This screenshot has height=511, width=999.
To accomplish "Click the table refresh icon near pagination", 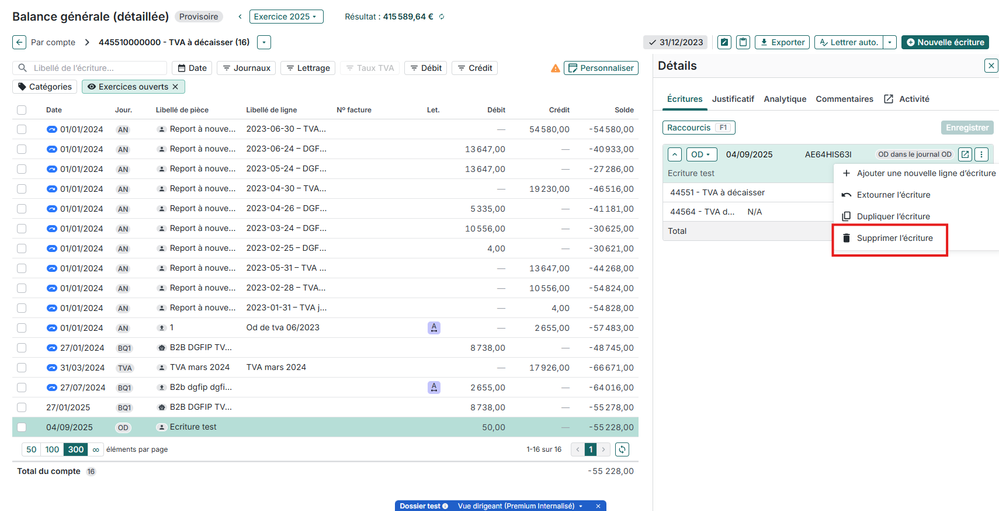I will (622, 450).
